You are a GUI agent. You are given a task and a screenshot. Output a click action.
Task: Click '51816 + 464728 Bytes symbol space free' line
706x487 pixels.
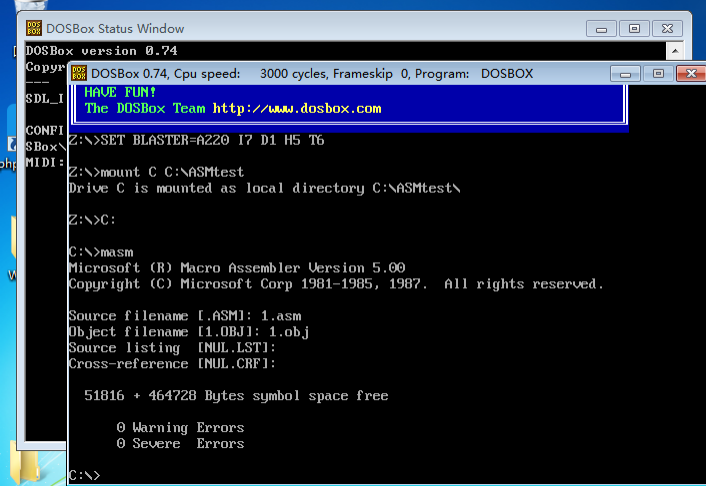(x=236, y=396)
